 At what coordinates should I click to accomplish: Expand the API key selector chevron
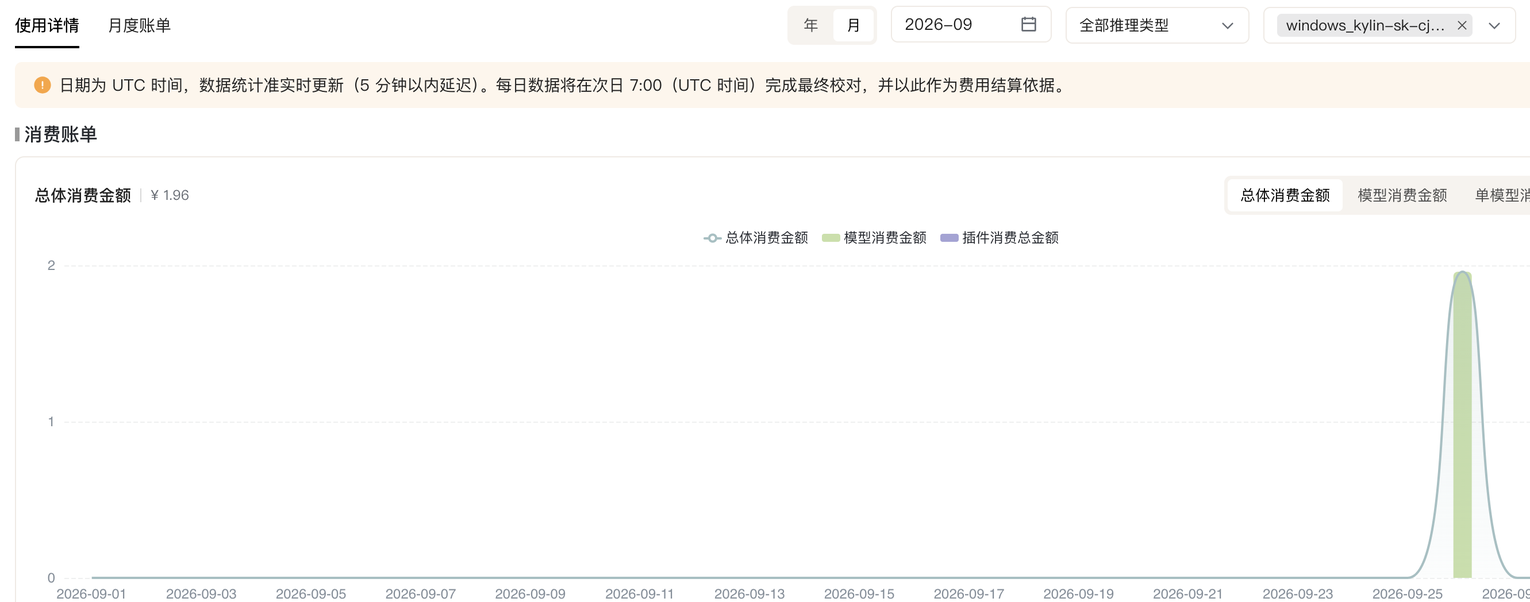1494,26
